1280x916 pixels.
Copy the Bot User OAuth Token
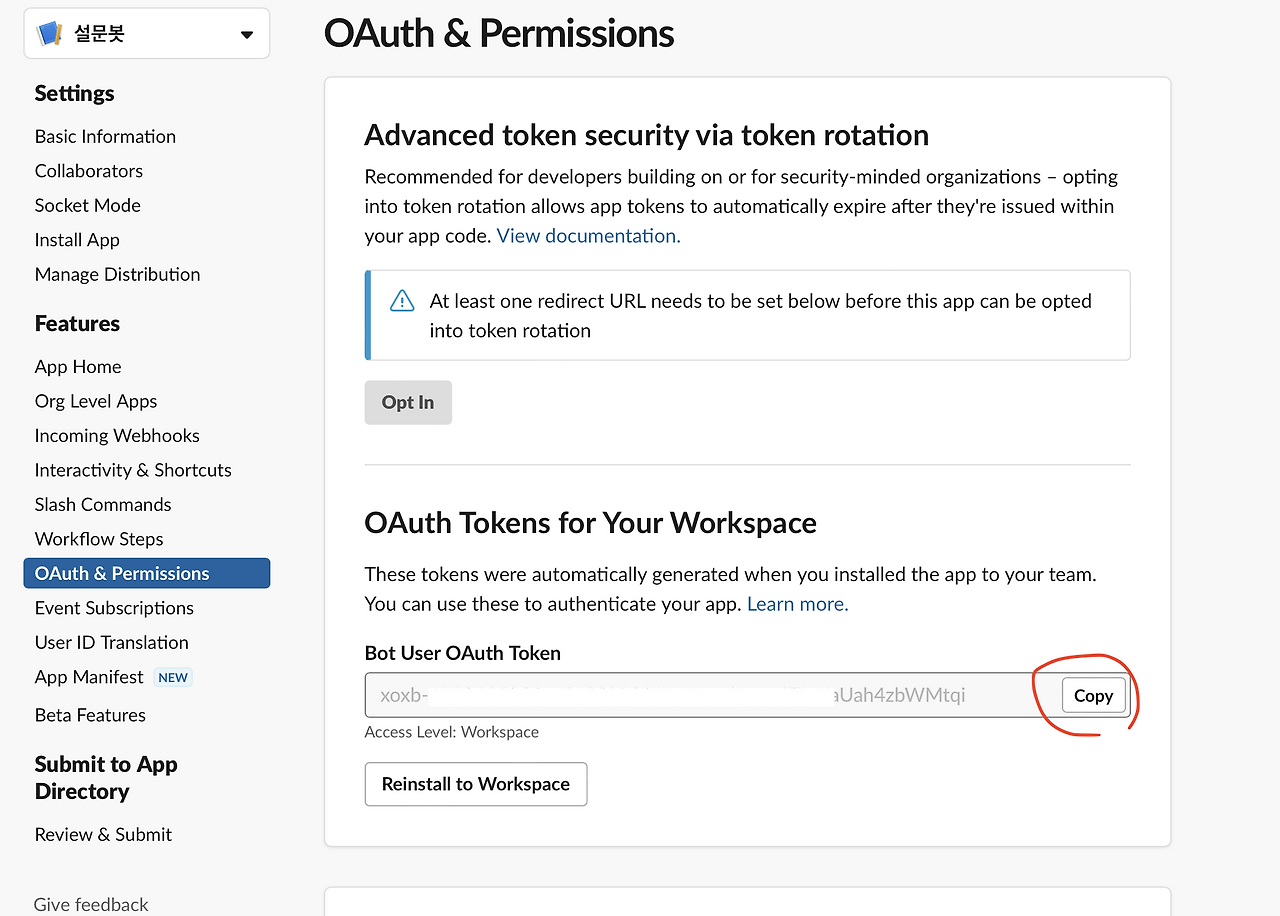point(1093,696)
